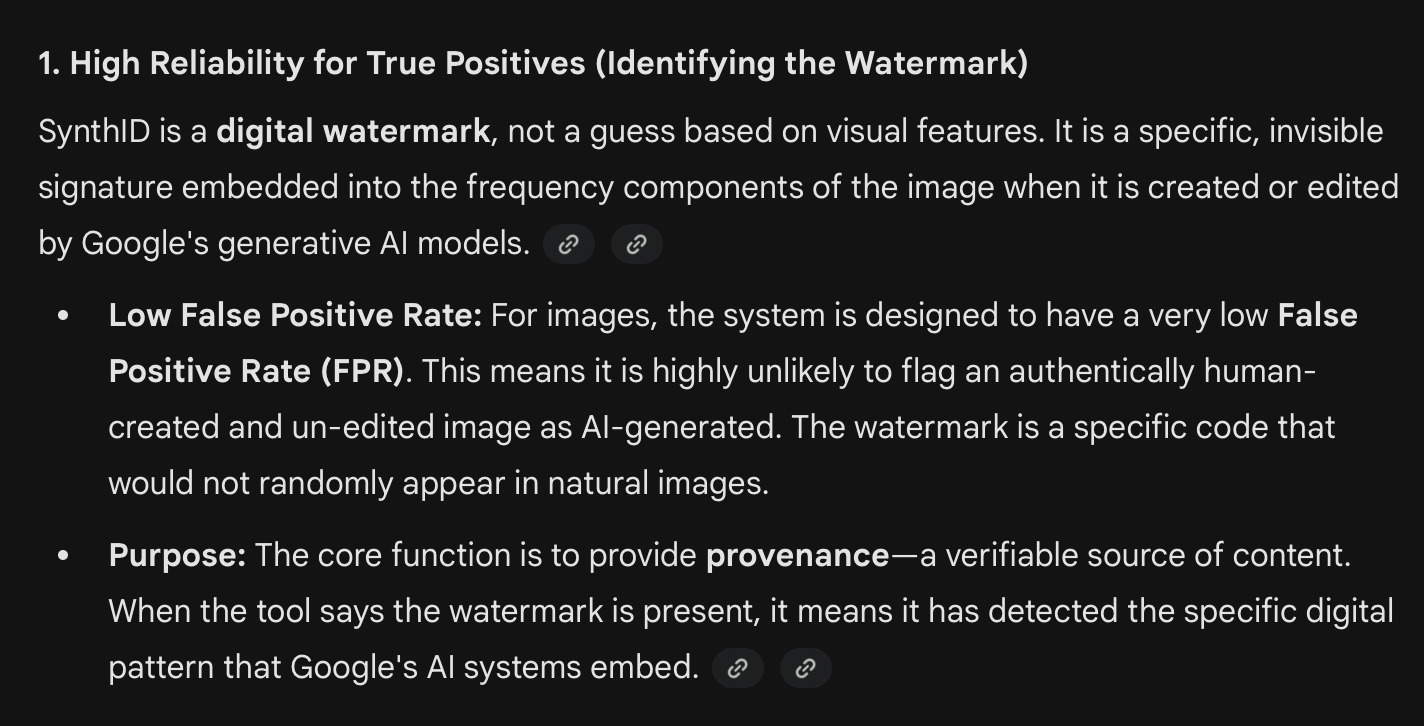
Task: Click the bold 'Purpose:' label
Action: (x=177, y=556)
